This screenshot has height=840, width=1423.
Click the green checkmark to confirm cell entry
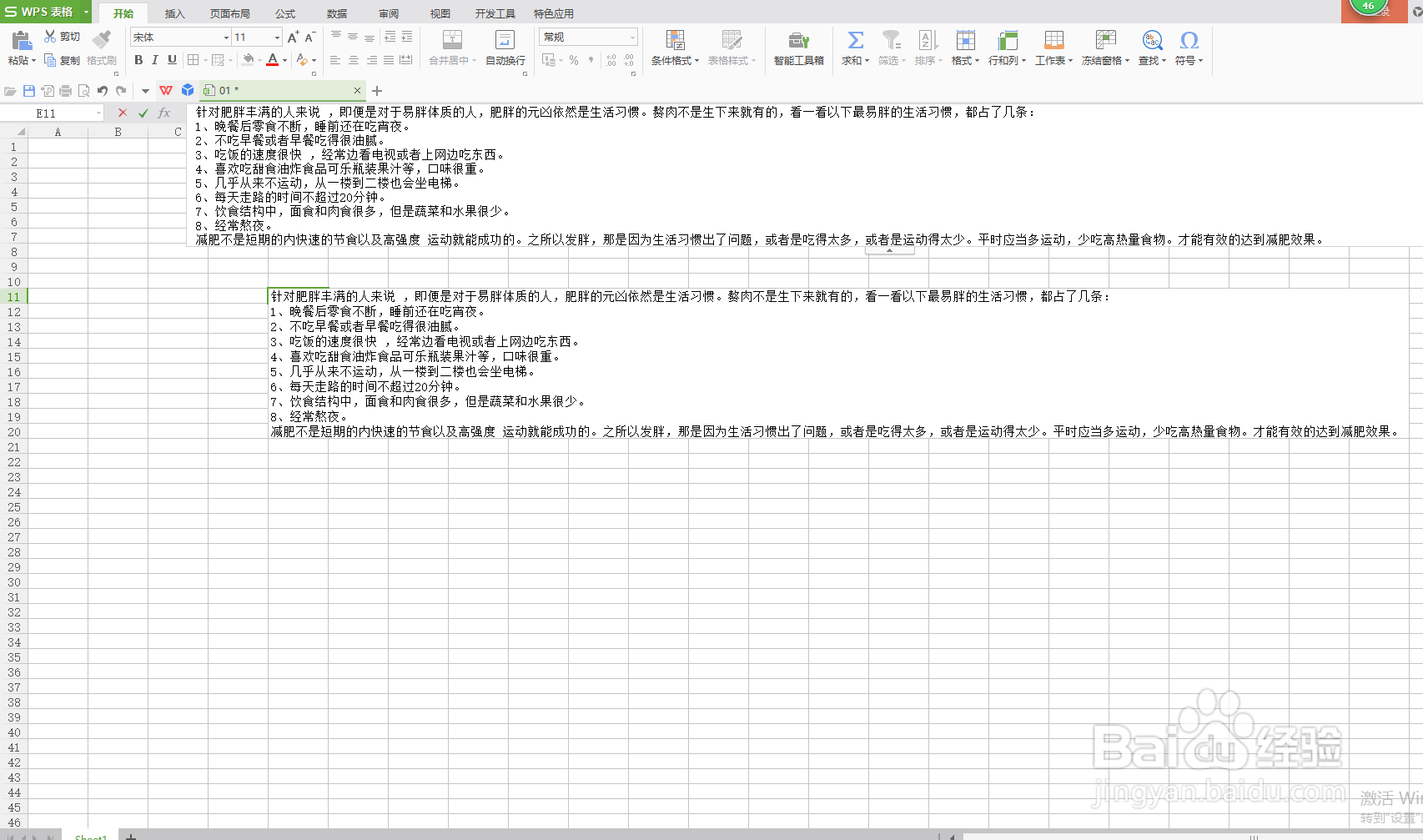pos(142,112)
